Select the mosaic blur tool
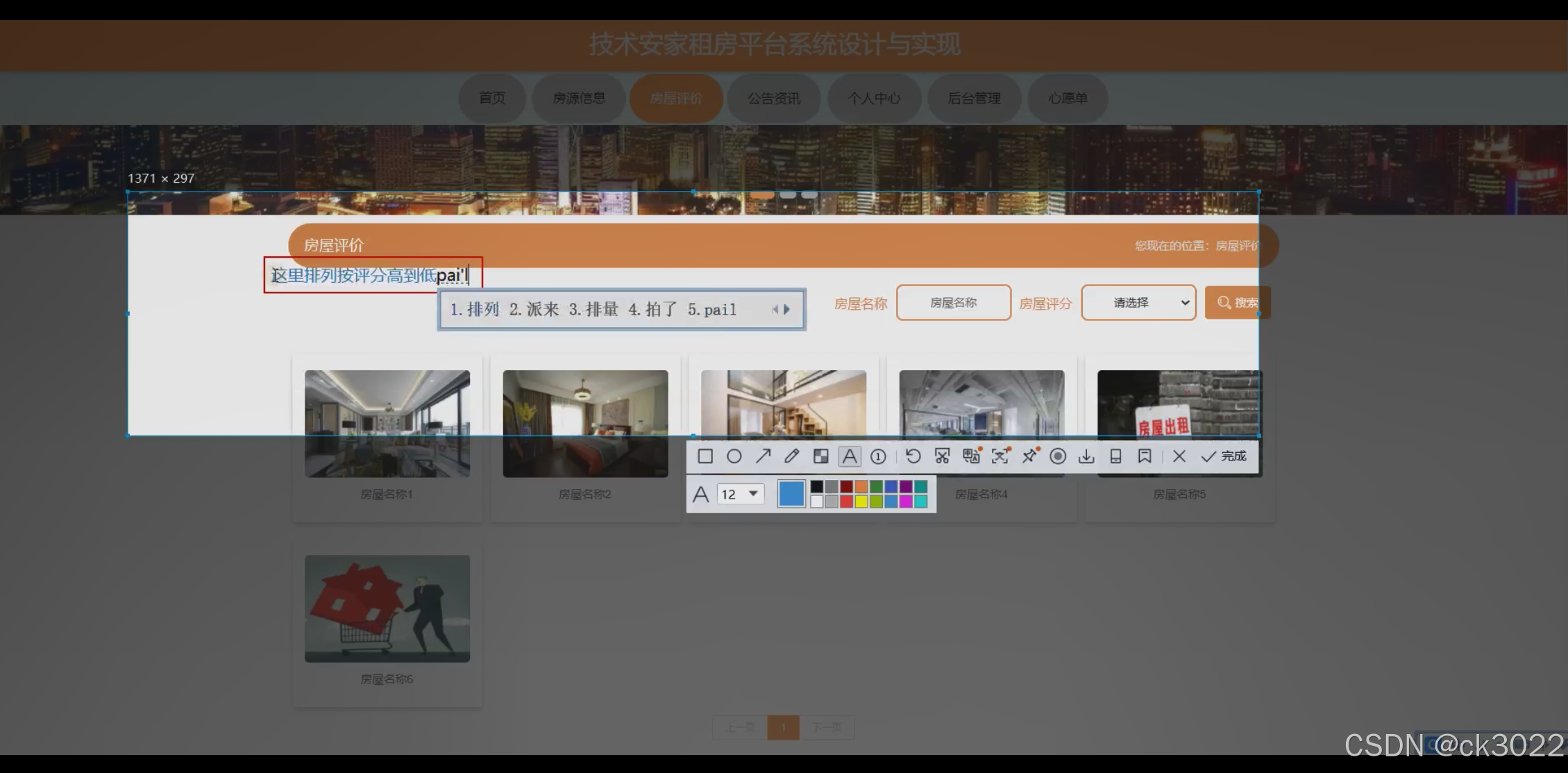The height and width of the screenshot is (773, 1568). pyautogui.click(x=820, y=456)
